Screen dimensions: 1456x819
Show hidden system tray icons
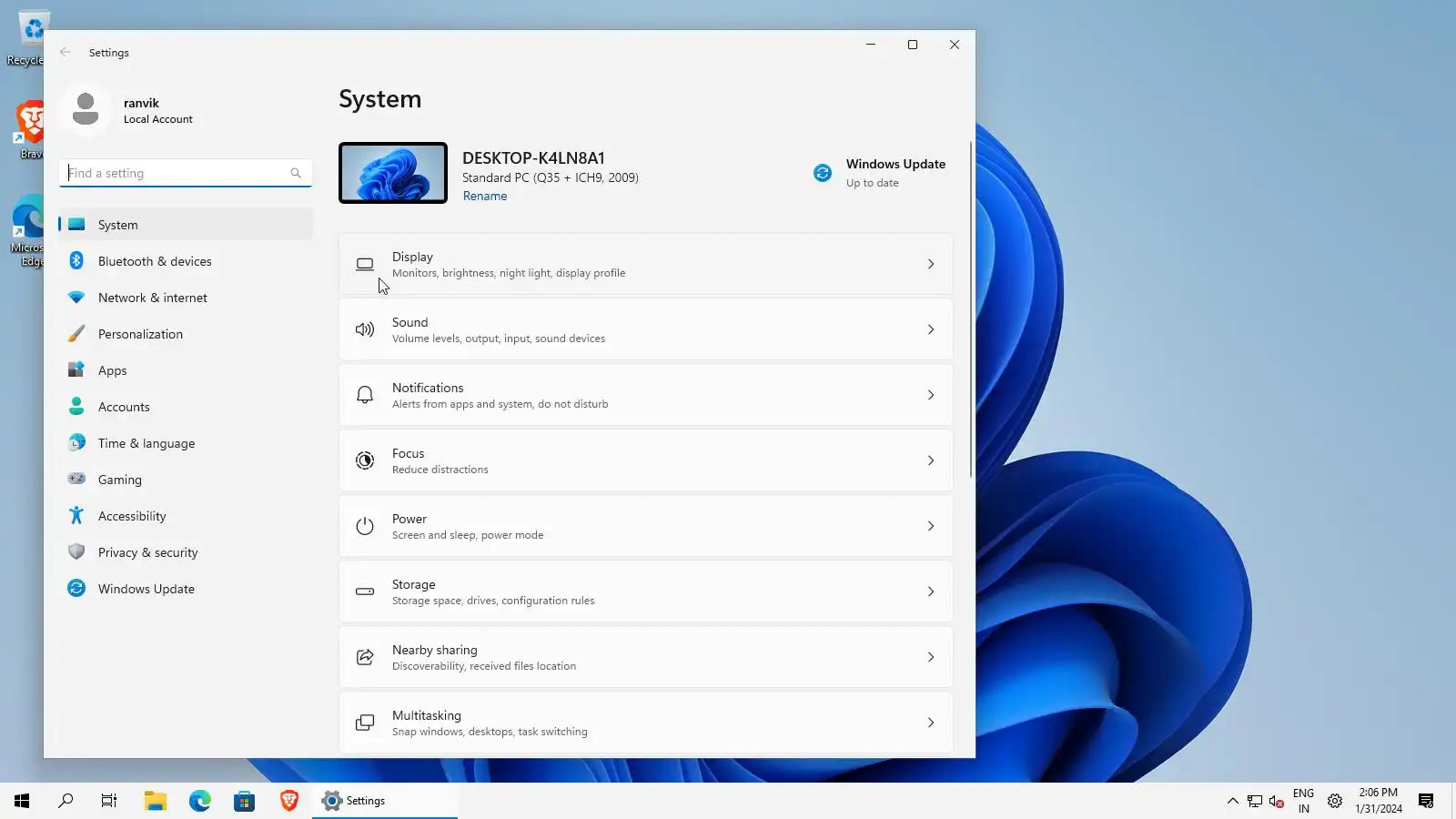point(1233,801)
